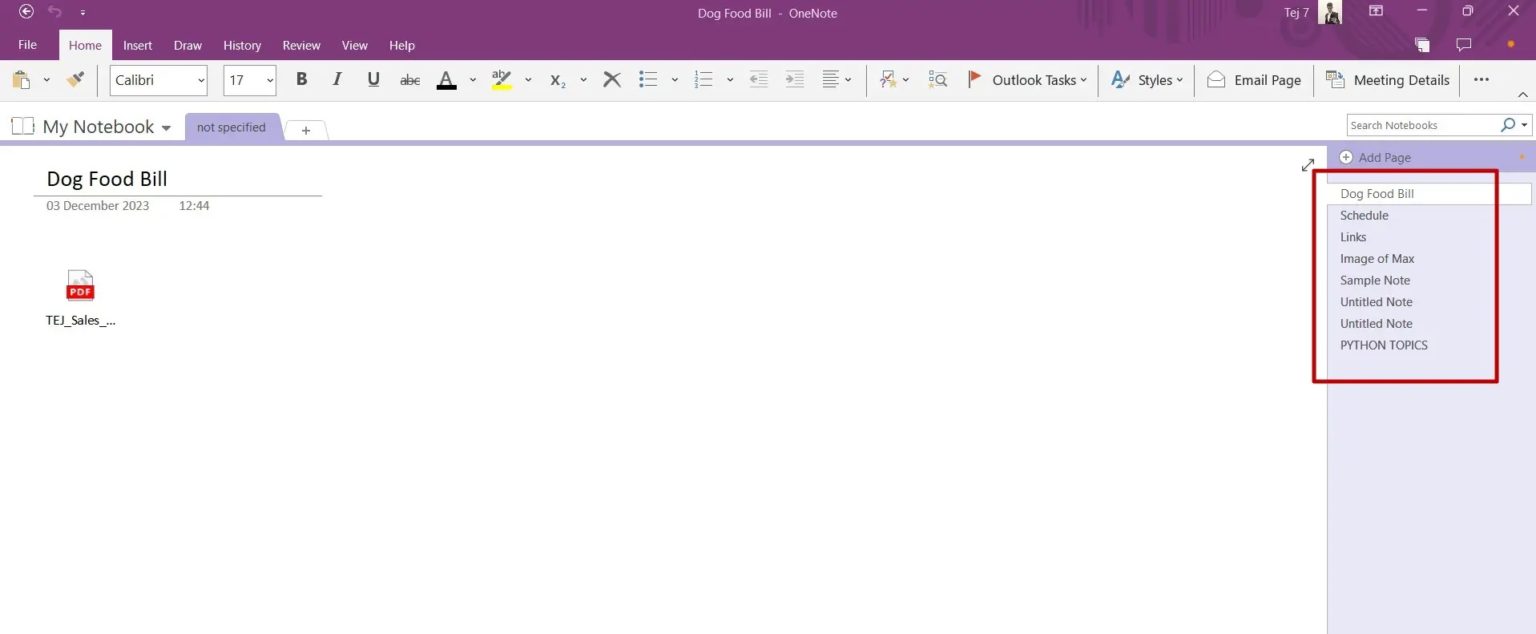Select the Format Painter tool

[x=75, y=79]
